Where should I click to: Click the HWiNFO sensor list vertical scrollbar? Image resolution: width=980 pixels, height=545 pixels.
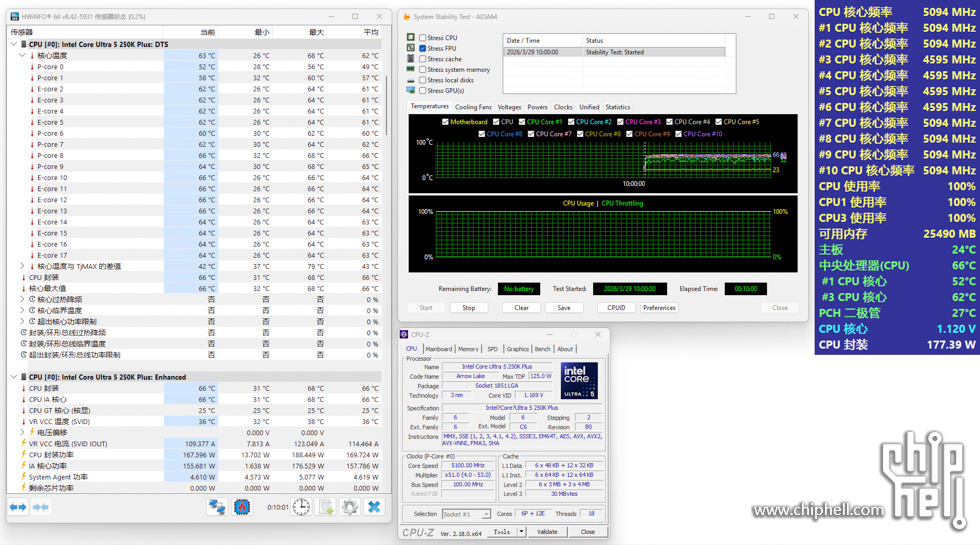(x=387, y=106)
